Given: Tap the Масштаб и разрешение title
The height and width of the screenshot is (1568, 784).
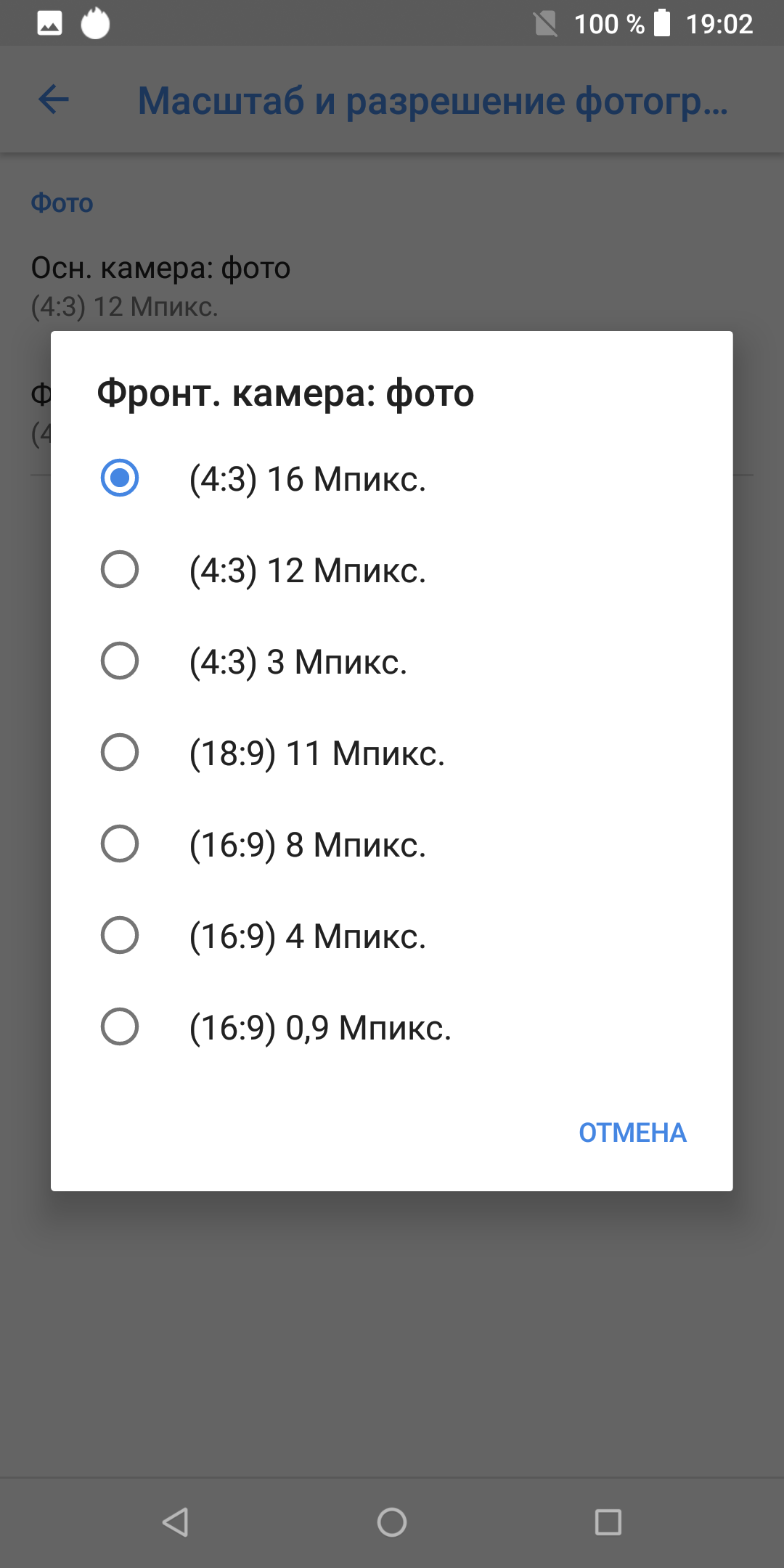Looking at the screenshot, I should [433, 101].
